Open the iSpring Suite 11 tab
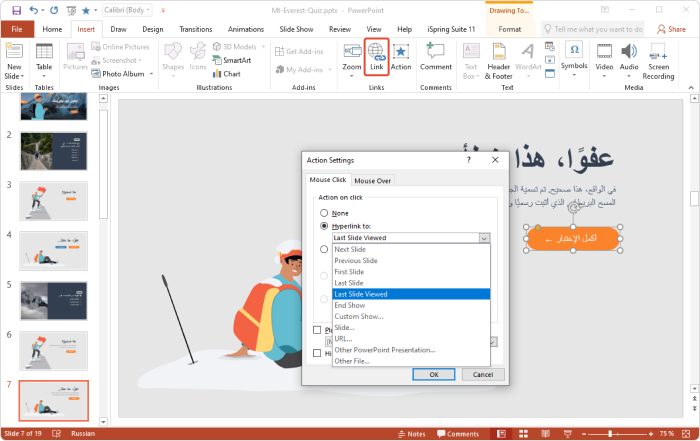The height and width of the screenshot is (441, 700). coord(451,29)
